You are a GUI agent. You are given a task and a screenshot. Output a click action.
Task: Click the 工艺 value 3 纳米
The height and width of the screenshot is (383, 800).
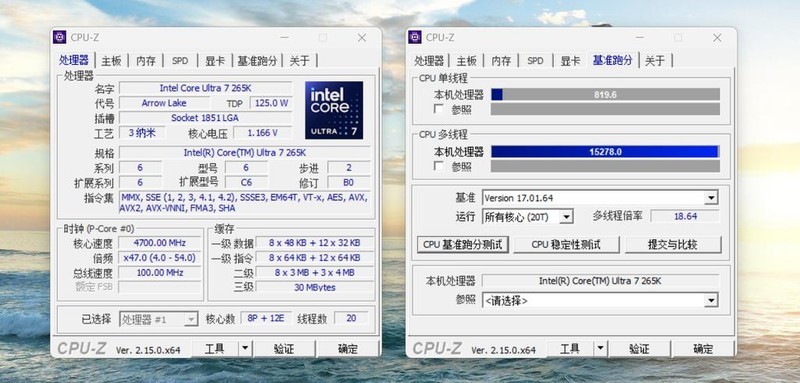point(142,133)
